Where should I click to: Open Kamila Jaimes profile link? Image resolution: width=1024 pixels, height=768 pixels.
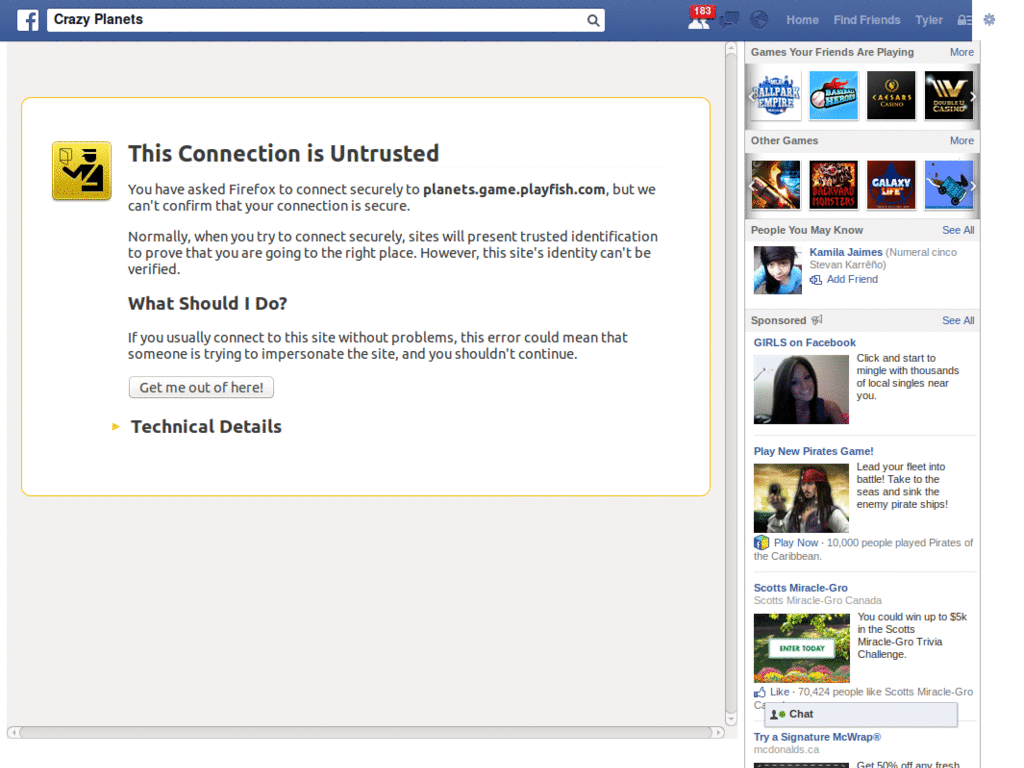click(x=846, y=252)
